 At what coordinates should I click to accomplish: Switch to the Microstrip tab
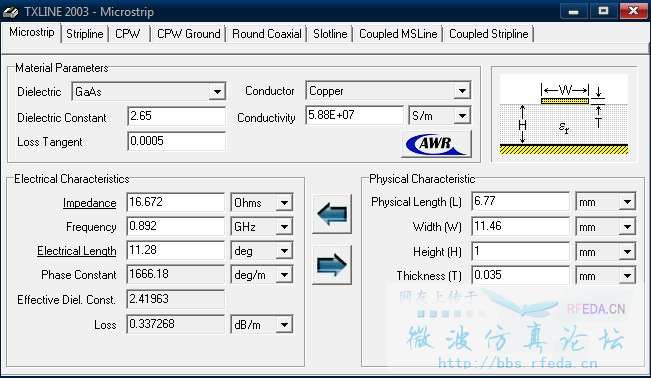tap(32, 32)
